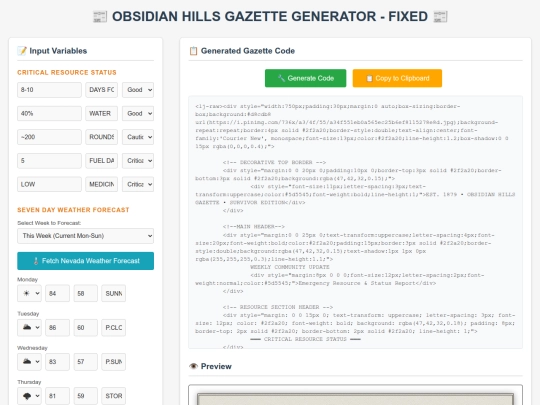Click the Select Week to Forecast label
Image resolution: width=540 pixels, height=405 pixels.
[x=49, y=223]
